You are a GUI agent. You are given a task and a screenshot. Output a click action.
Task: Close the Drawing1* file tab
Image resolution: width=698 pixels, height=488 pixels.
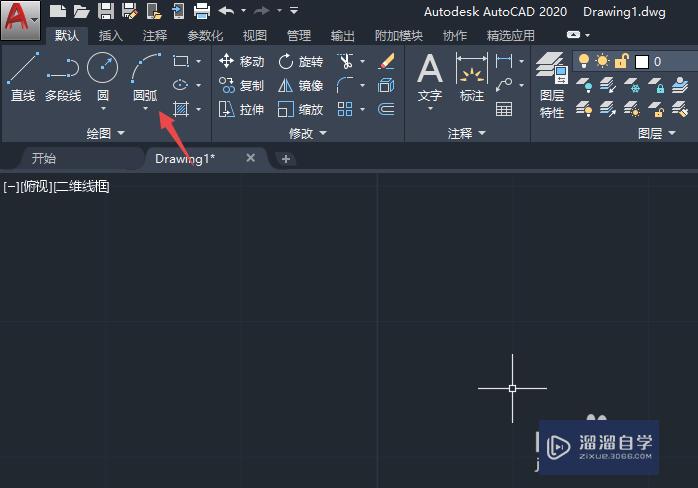coord(251,158)
